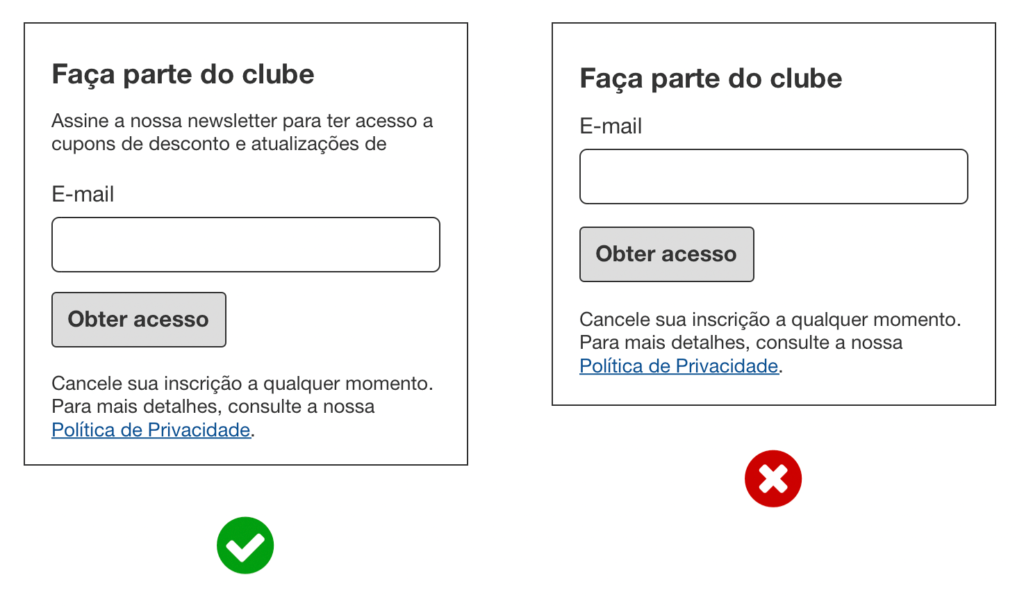
Task: Click the E-mail label in the red-X form
Action: coord(611,127)
